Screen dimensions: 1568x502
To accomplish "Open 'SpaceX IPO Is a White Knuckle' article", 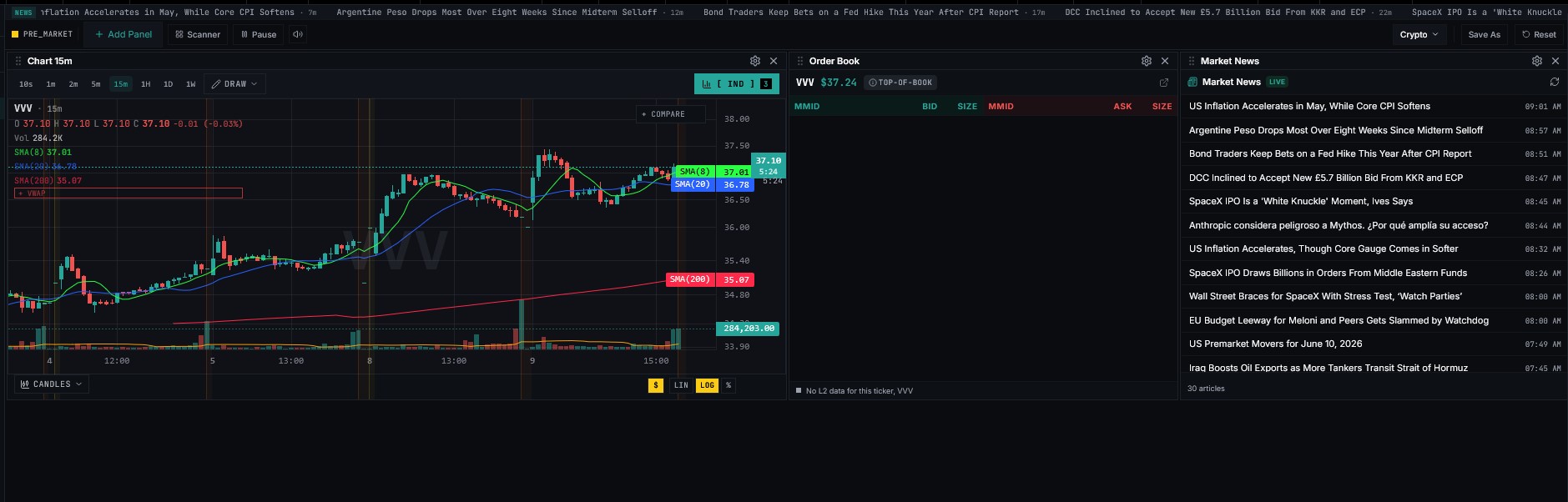I will pos(1374,202).
